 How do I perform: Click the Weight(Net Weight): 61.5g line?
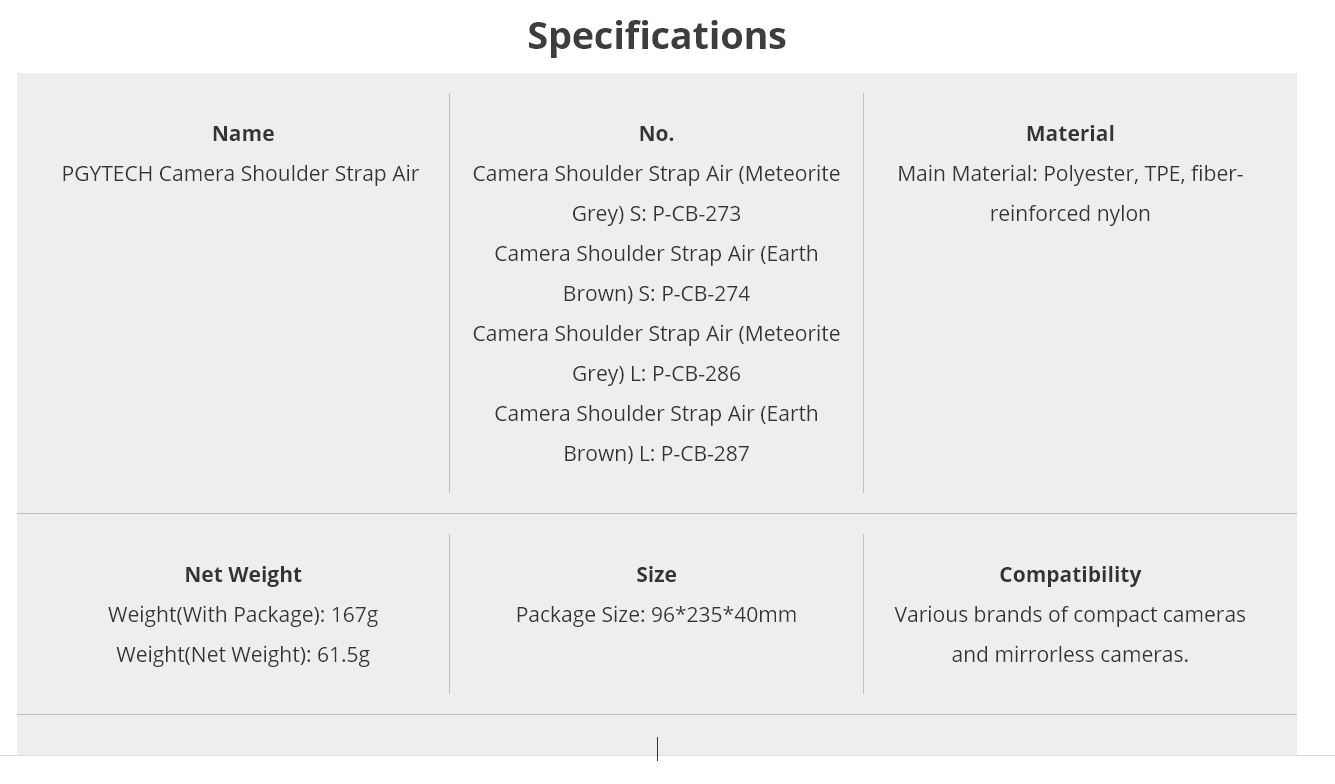point(243,654)
